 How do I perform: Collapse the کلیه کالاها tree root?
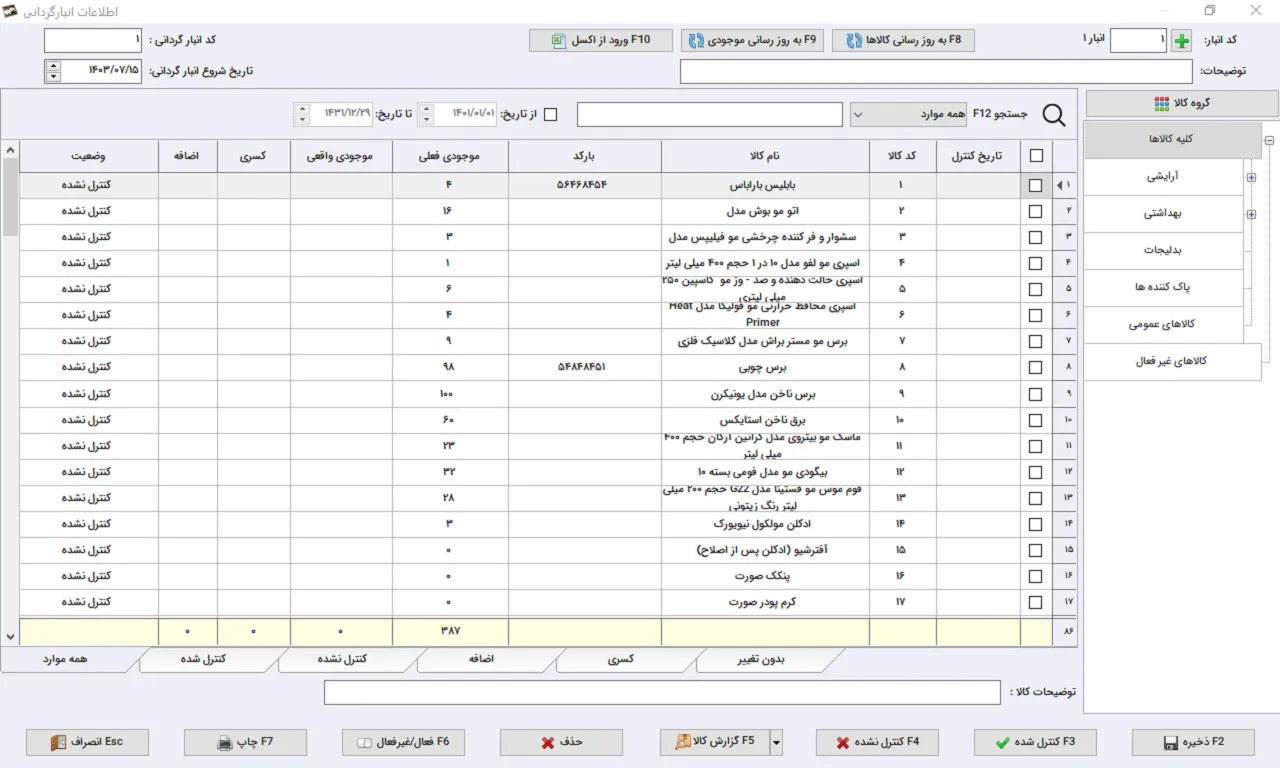pos(1269,141)
